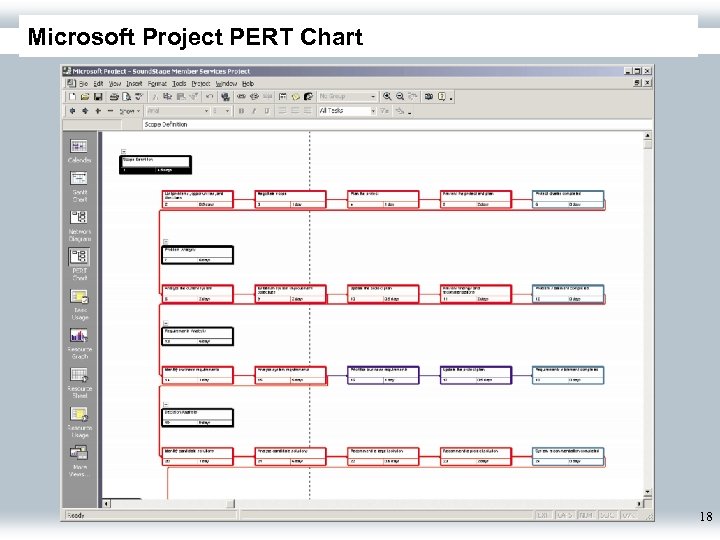Click the Link Tasks chain icon
The width and height of the screenshot is (720, 540).
point(242,96)
